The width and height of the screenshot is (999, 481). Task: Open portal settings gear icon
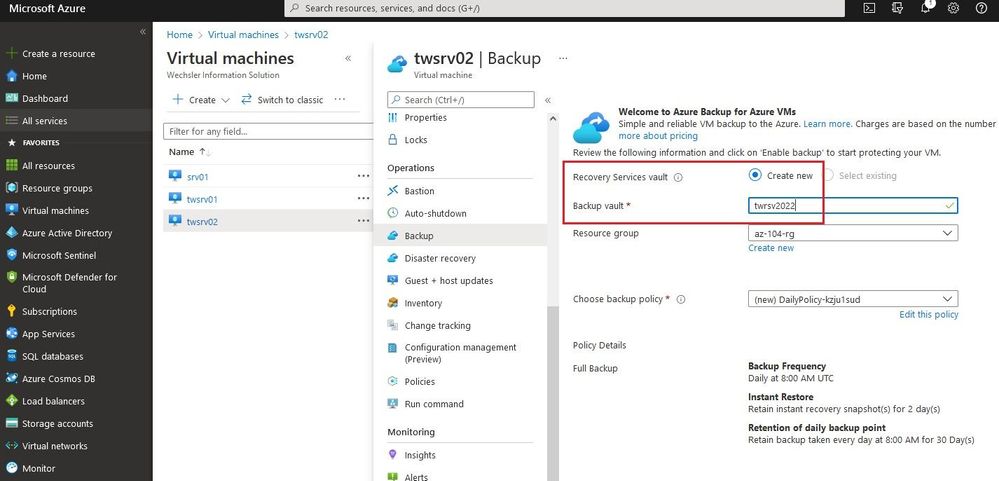953,8
